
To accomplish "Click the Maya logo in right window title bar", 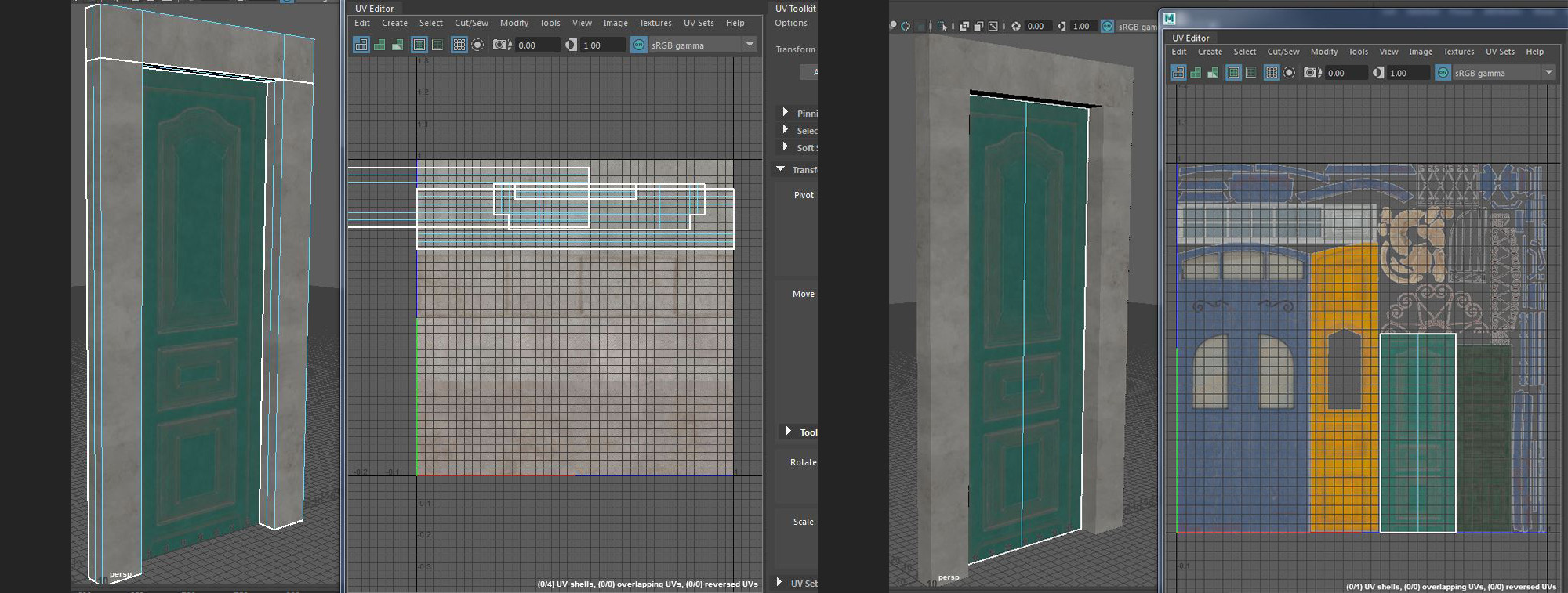I will [x=1169, y=18].
